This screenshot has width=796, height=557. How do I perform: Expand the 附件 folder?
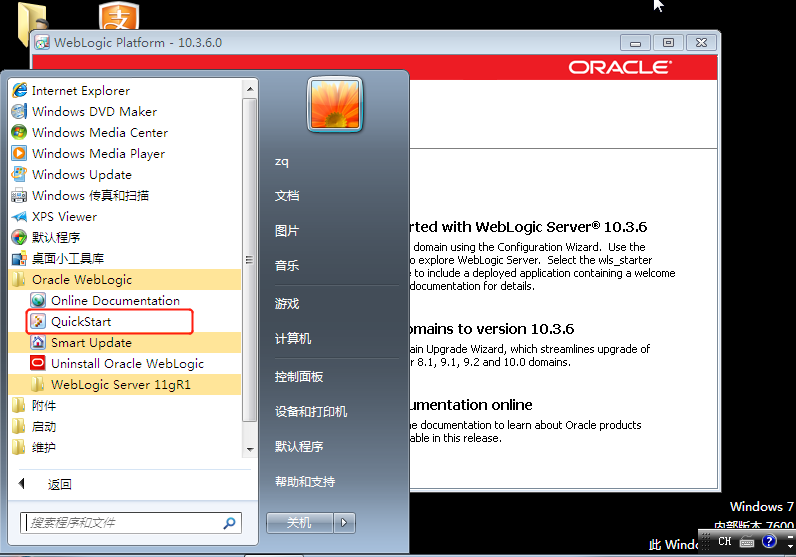pyautogui.click(x=124, y=406)
